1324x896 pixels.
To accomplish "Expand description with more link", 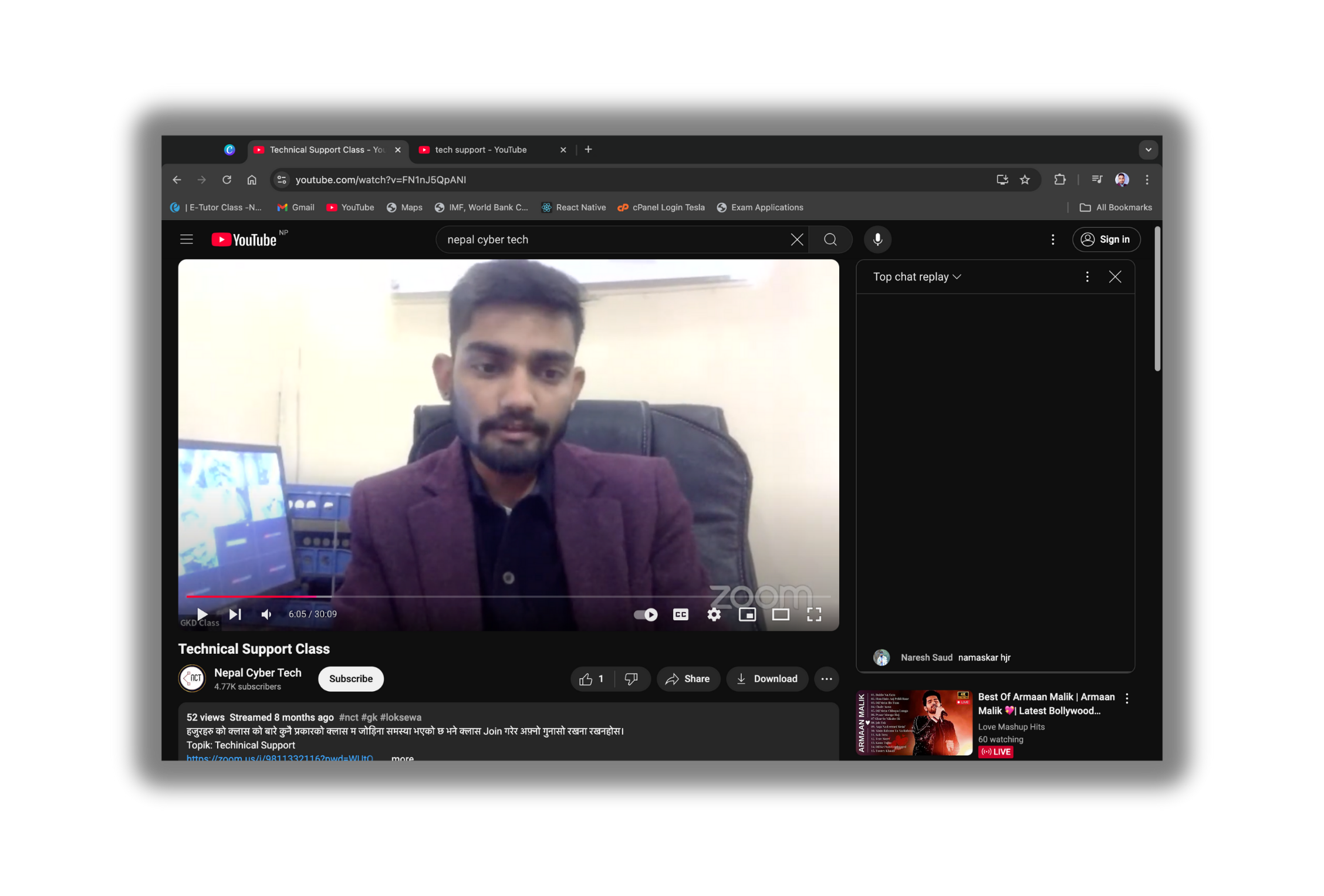I will click(x=403, y=758).
